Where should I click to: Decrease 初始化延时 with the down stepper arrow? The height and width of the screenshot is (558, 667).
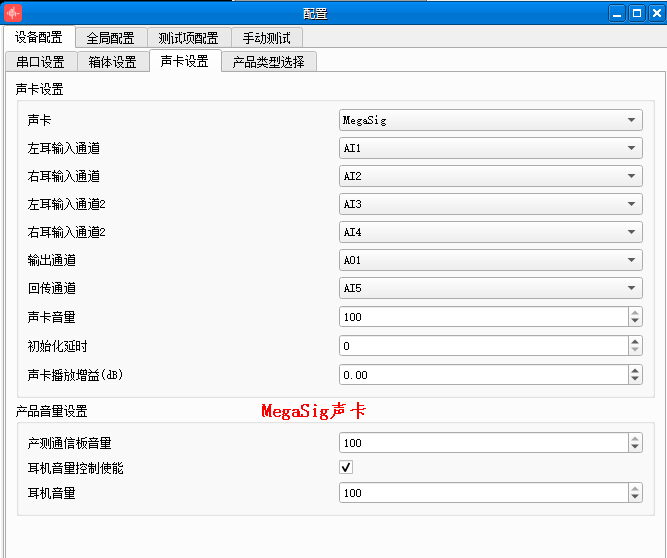click(x=635, y=350)
